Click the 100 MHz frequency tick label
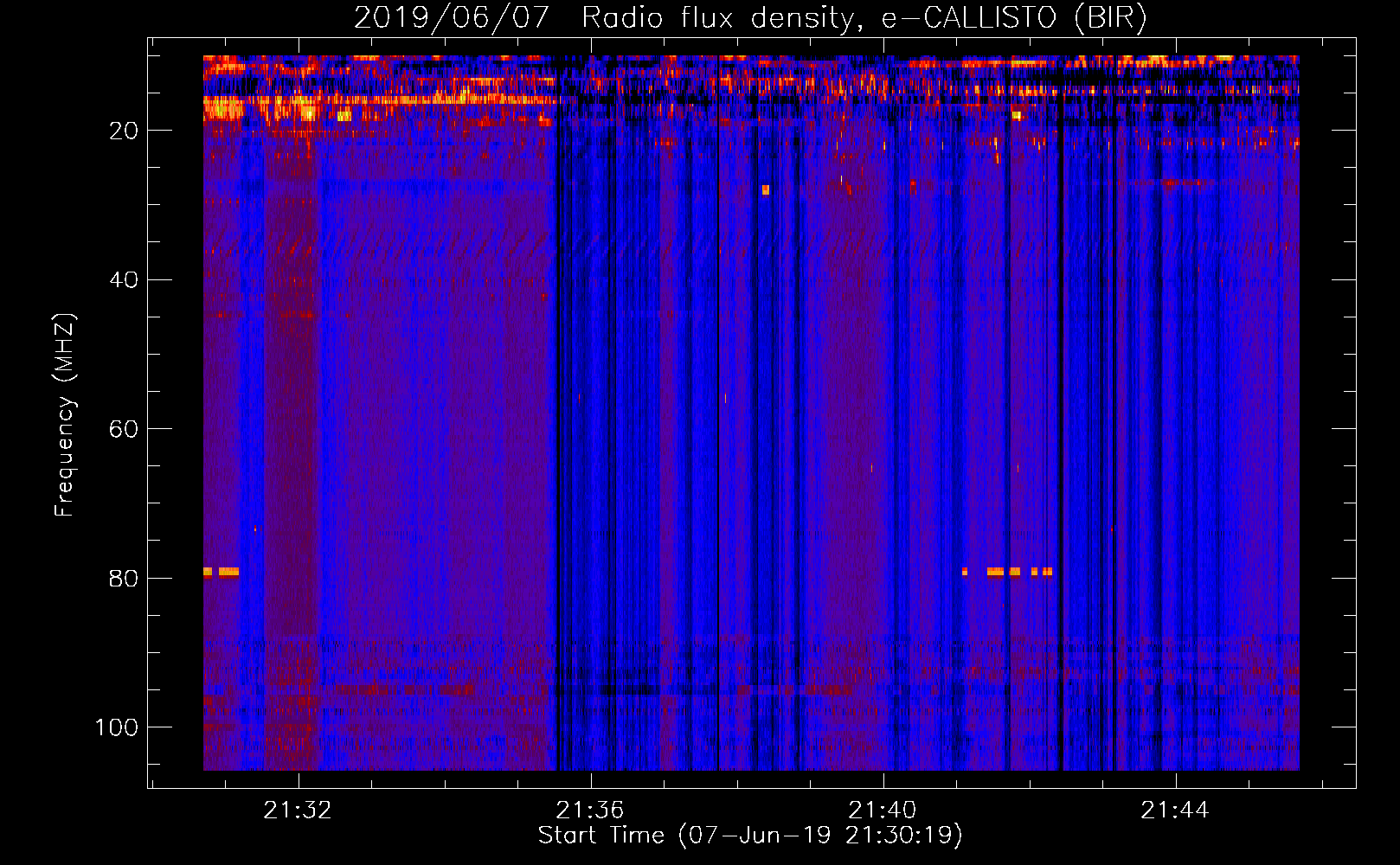This screenshot has width=1400, height=865. pyautogui.click(x=117, y=727)
